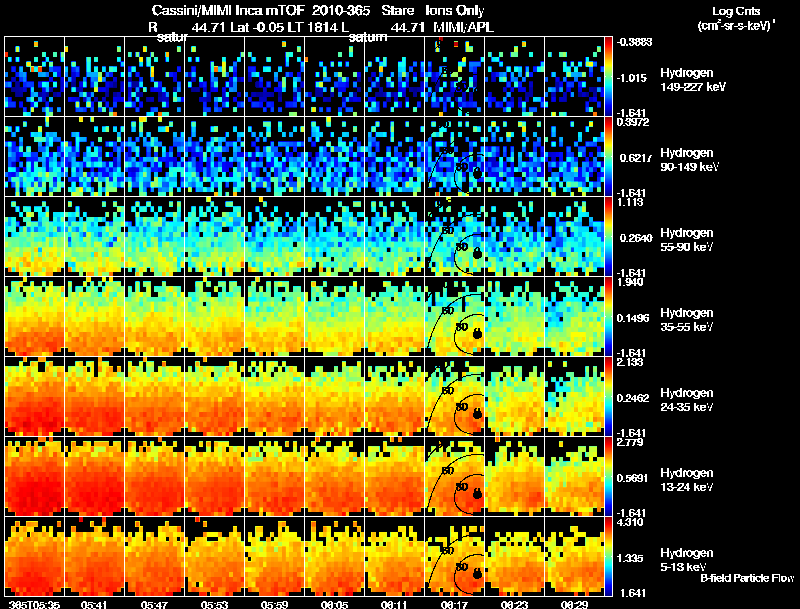Click the Saturn disc in the 35-55 keV row

pyautogui.click(x=477, y=334)
